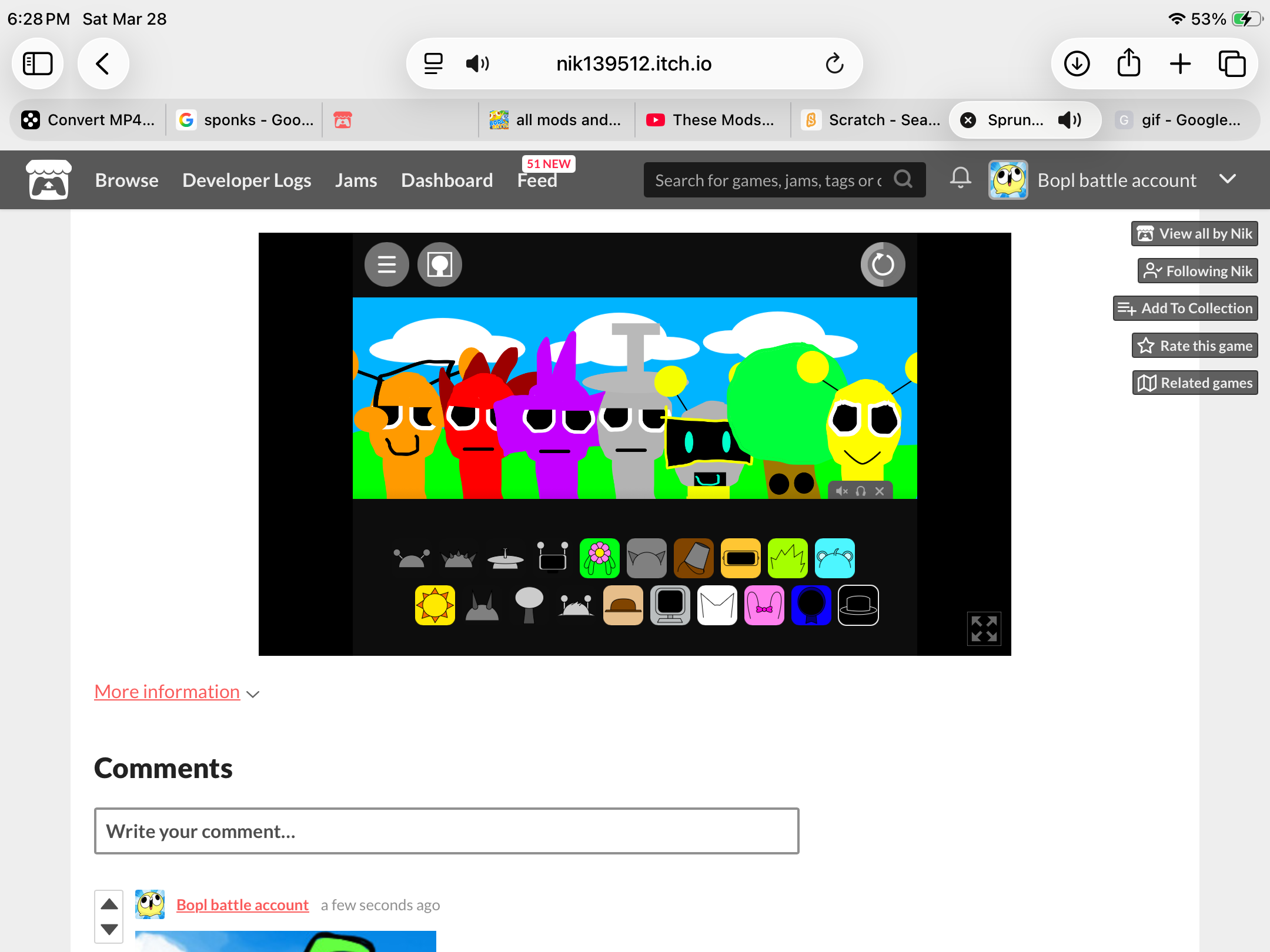Open the Bopl battle account dropdown

[x=1228, y=179]
